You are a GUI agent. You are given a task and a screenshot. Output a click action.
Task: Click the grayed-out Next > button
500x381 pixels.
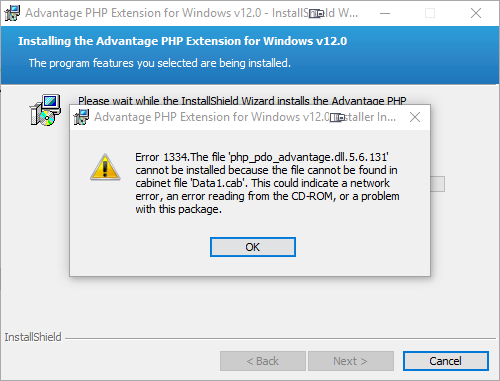coord(351,361)
